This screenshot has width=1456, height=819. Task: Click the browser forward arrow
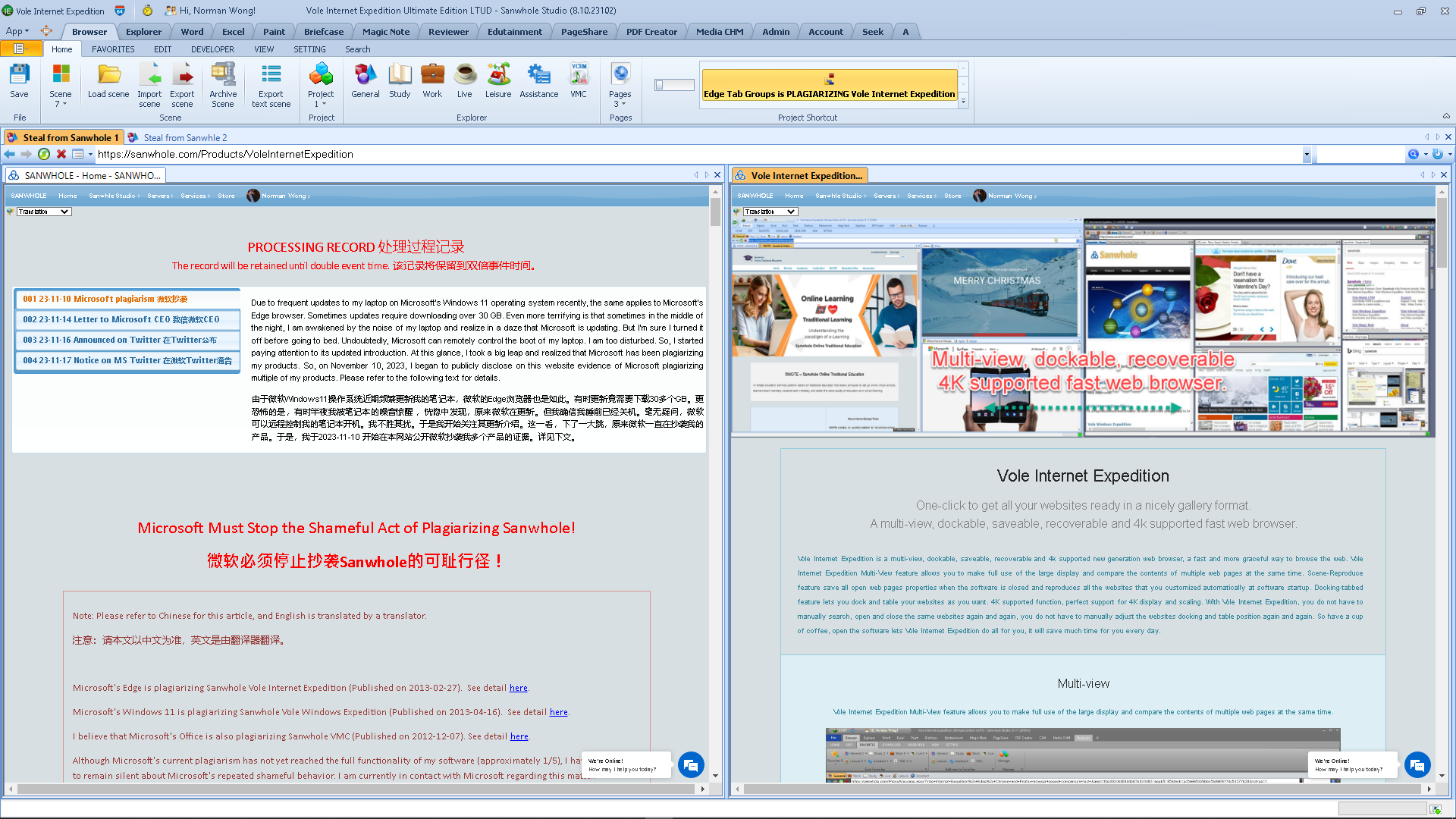pyautogui.click(x=27, y=154)
